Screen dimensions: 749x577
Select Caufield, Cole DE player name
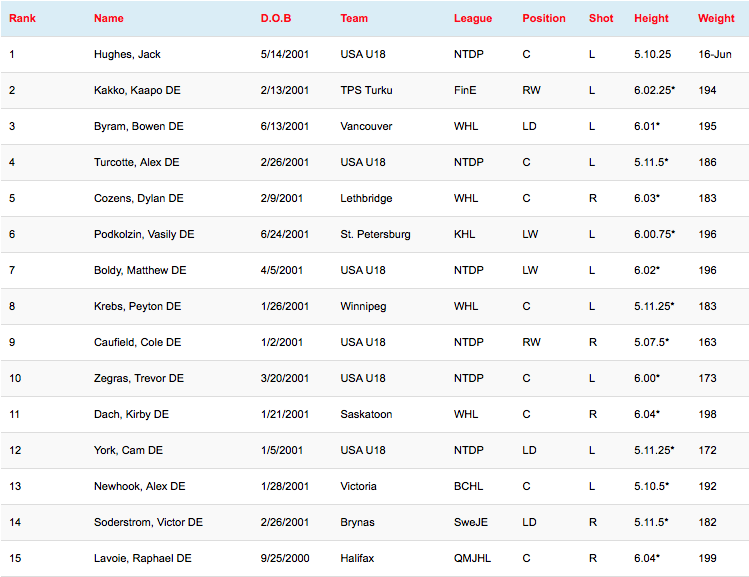click(x=137, y=342)
